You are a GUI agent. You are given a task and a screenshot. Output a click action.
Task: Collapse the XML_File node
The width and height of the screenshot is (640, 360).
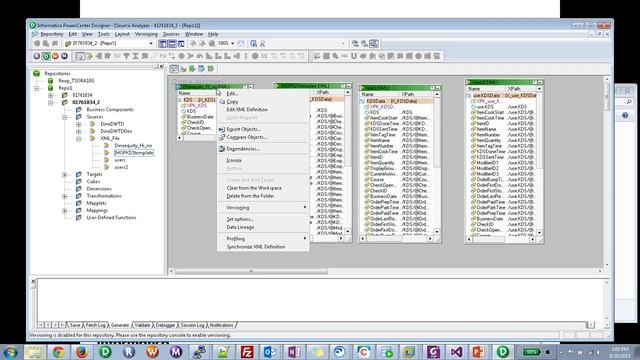tap(78, 138)
